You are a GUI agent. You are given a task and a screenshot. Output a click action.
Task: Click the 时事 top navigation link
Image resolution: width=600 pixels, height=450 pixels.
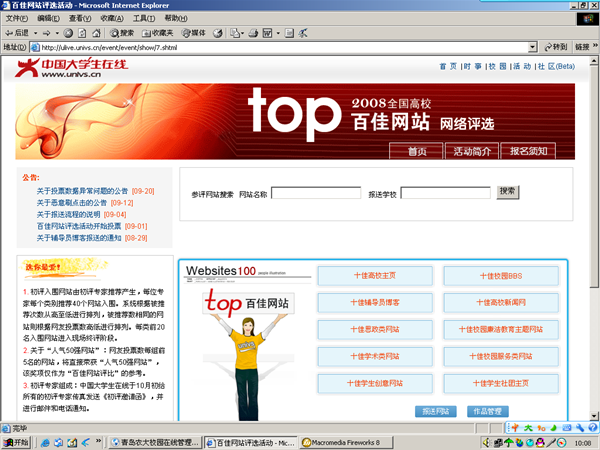click(473, 67)
